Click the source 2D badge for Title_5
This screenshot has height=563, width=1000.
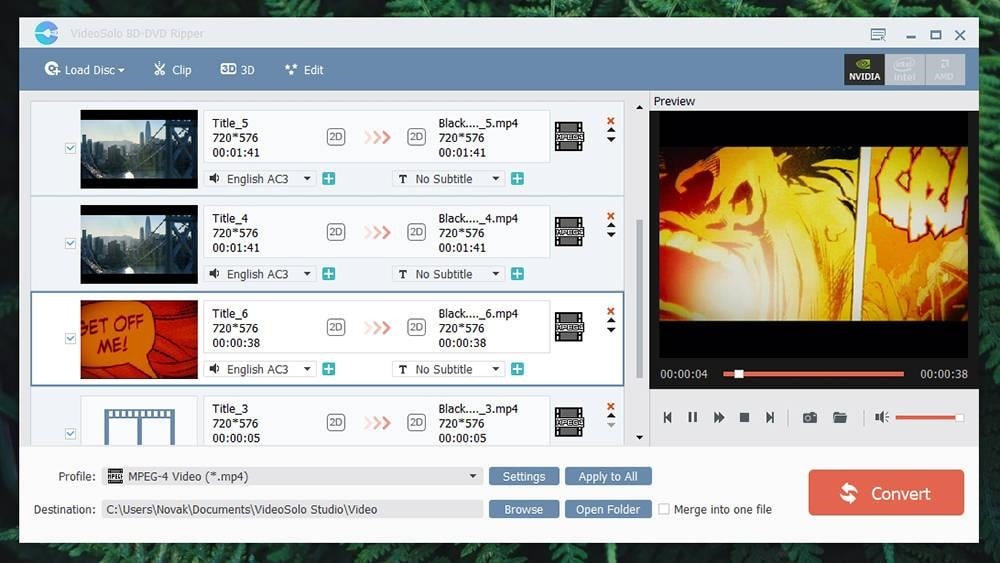coord(335,137)
